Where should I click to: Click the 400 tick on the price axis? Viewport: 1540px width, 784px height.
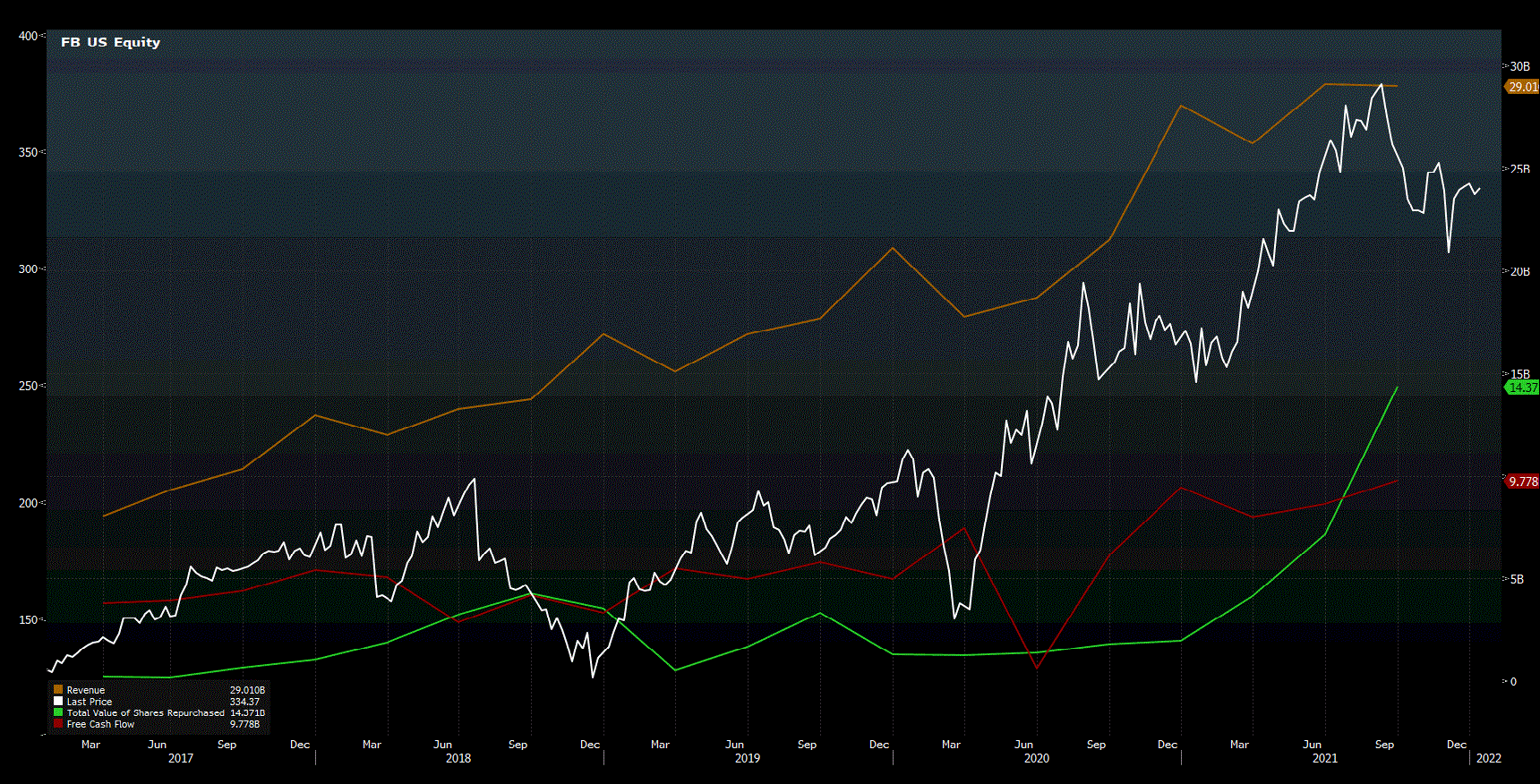28,36
